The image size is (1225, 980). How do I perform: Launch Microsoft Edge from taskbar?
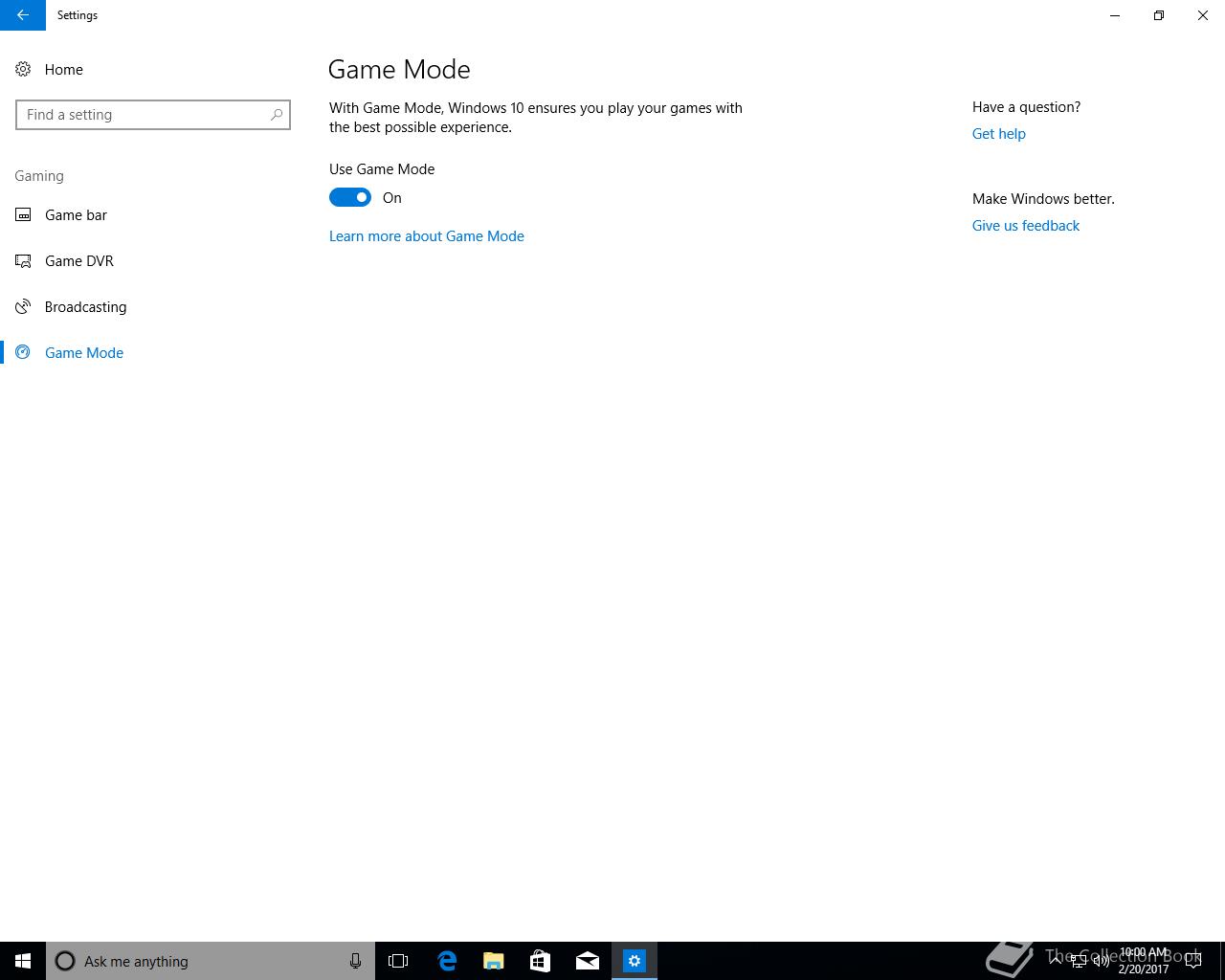[446, 961]
